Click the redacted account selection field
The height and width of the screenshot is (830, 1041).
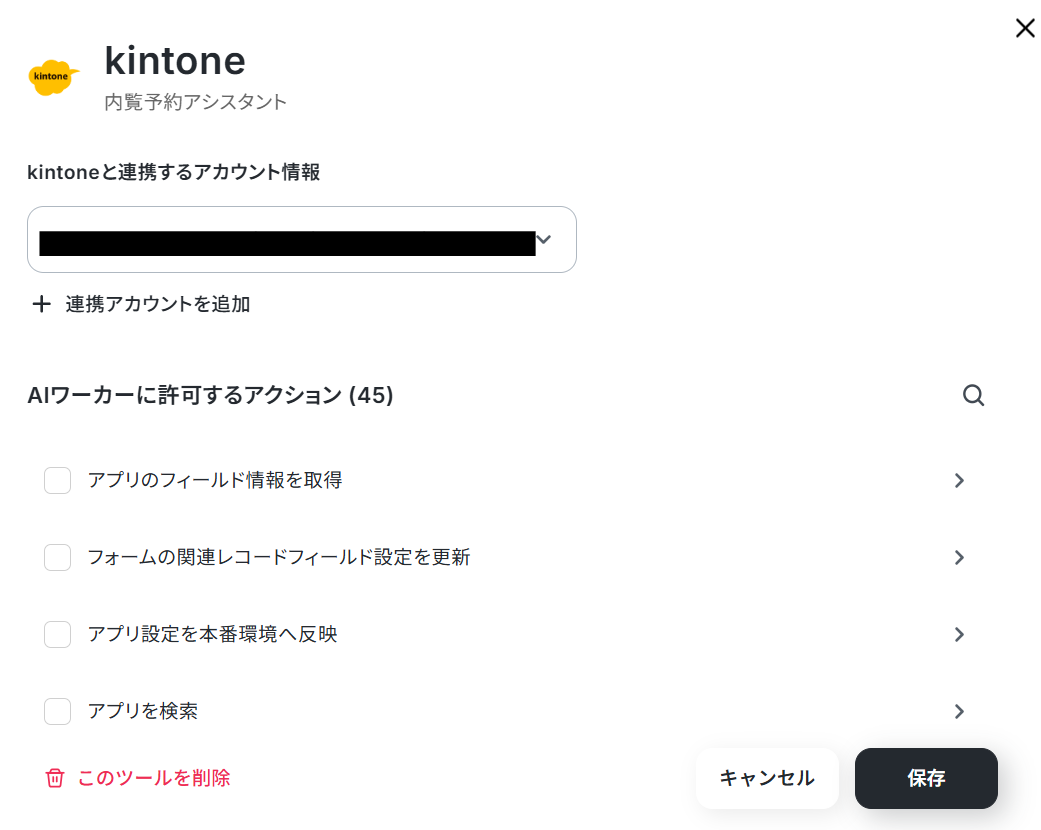(301, 239)
